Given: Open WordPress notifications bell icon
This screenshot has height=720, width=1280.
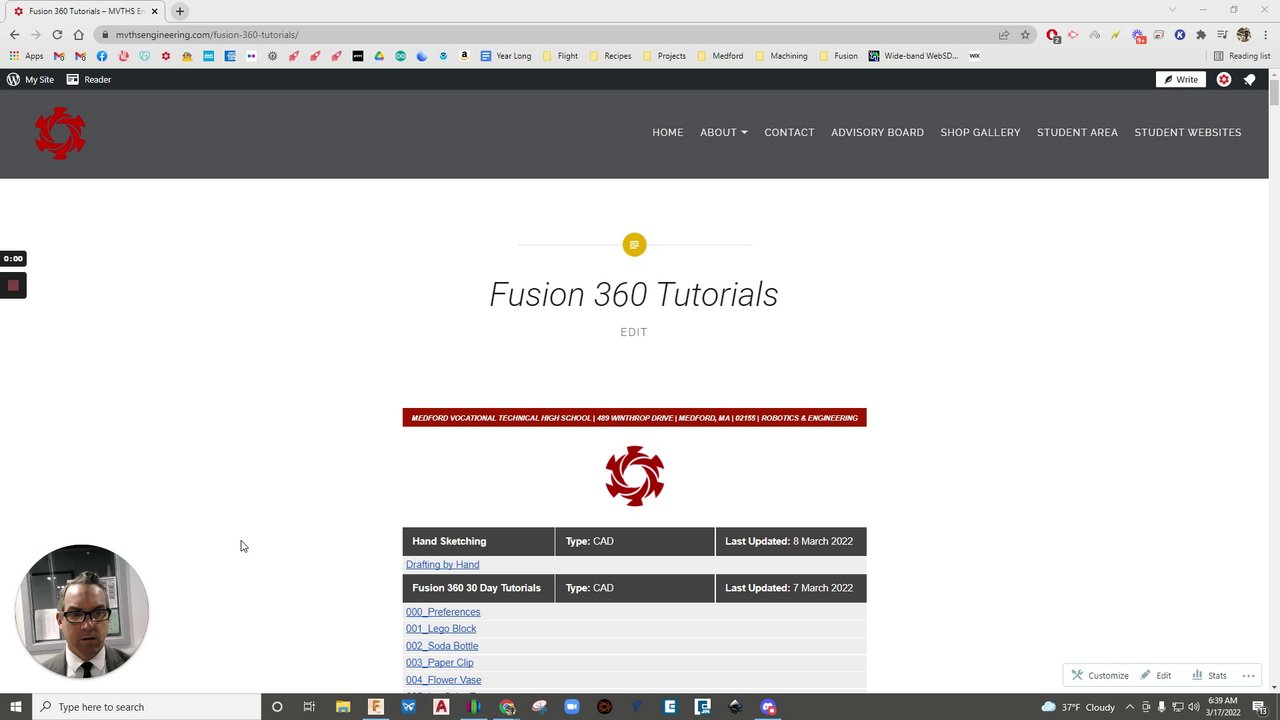Looking at the screenshot, I should (1250, 79).
